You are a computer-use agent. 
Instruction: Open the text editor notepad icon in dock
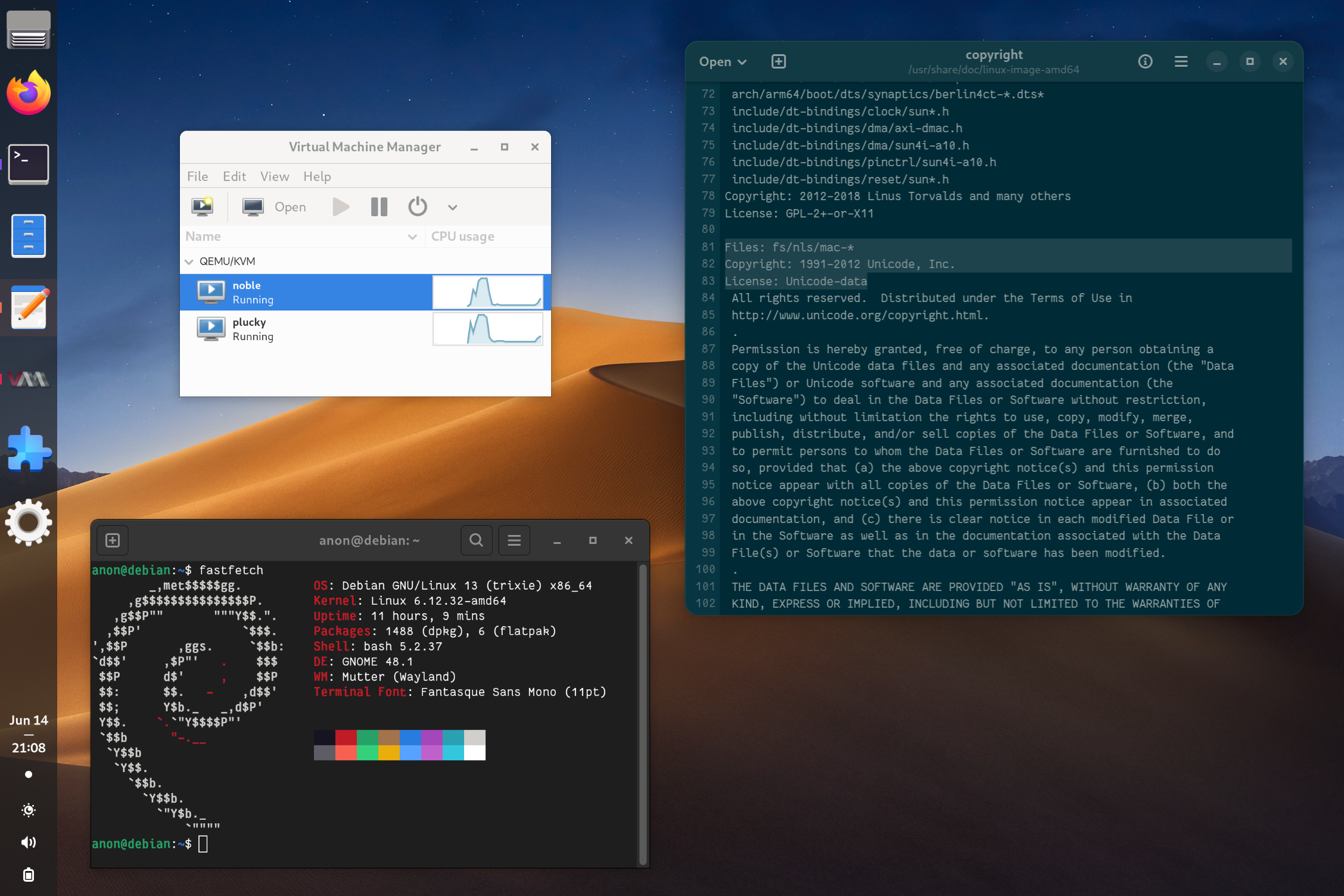tap(29, 307)
